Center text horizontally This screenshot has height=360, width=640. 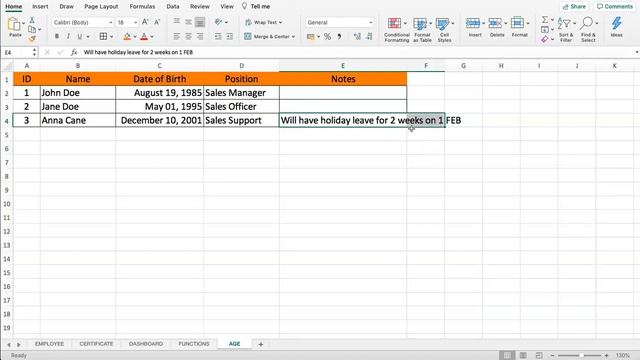coord(188,37)
